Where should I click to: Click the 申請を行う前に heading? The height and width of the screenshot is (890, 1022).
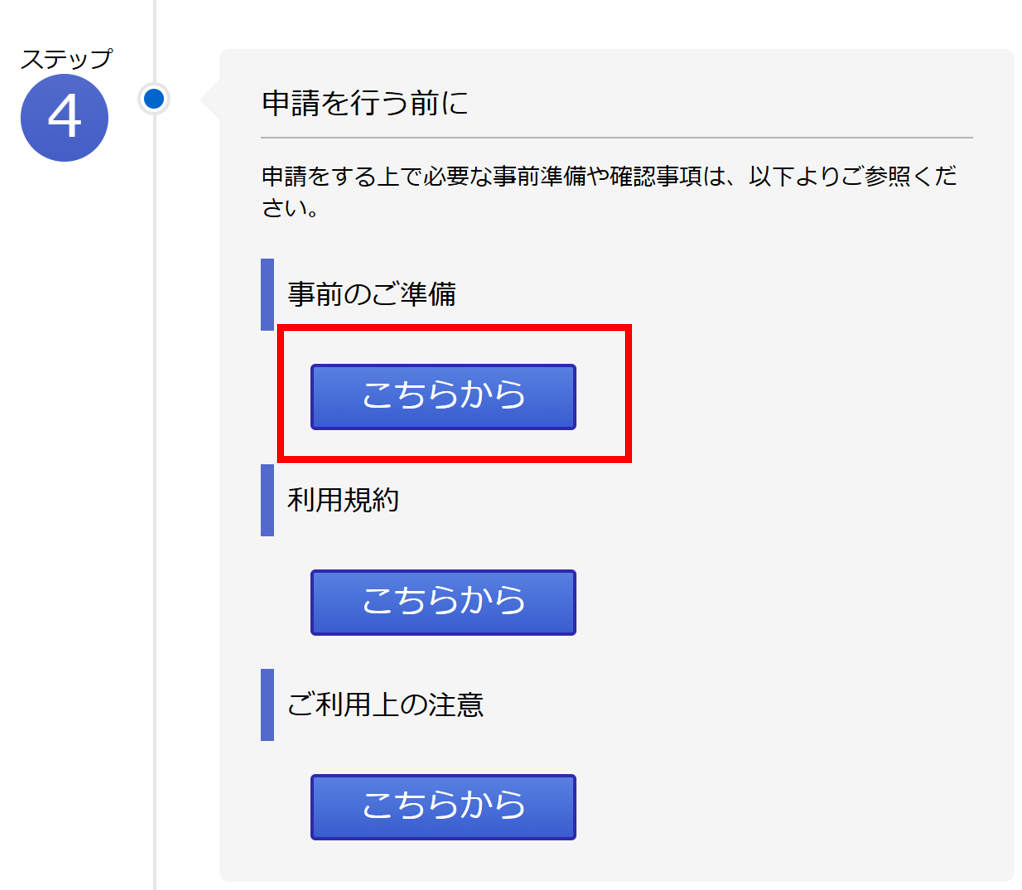coord(364,103)
